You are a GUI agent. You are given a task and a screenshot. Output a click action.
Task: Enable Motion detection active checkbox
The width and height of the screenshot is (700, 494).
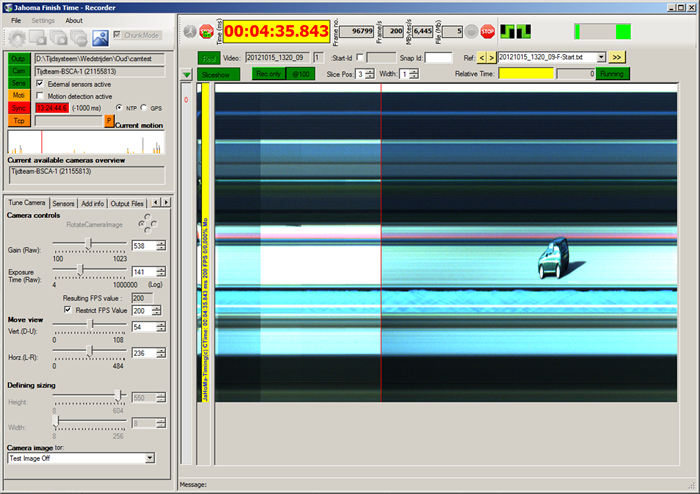click(x=40, y=95)
